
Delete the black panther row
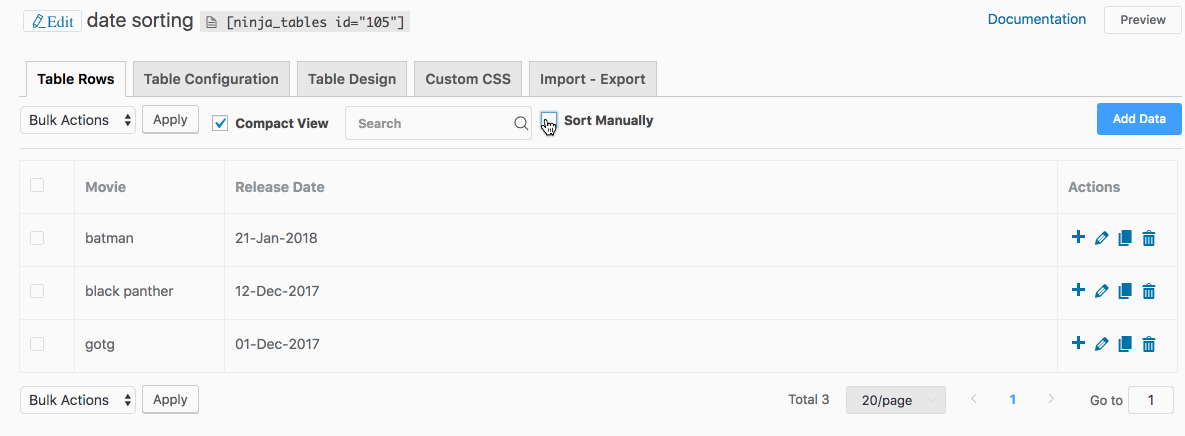pyautogui.click(x=1149, y=291)
